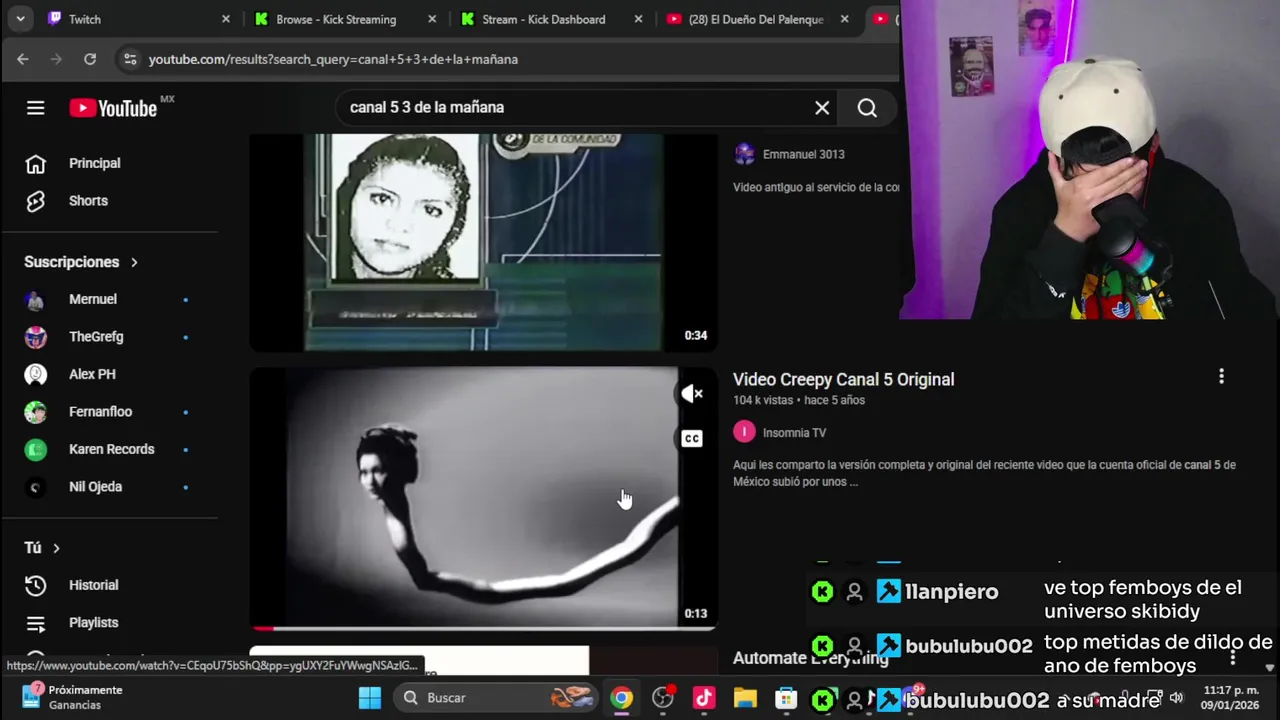Click the 'Aquí les comparto' description

[x=984, y=473]
